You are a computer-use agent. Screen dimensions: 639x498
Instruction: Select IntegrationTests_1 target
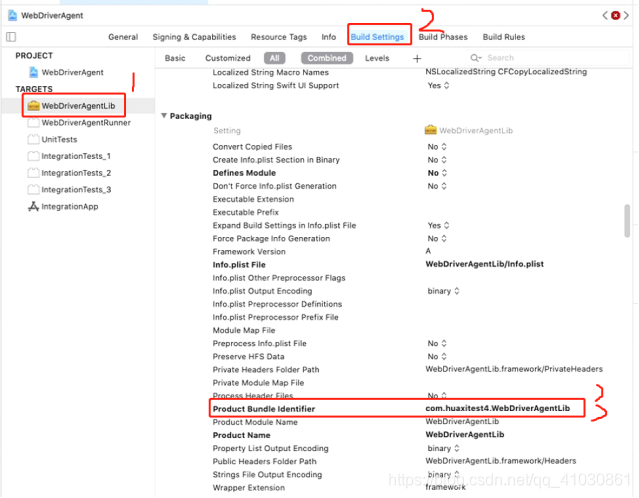click(76, 156)
